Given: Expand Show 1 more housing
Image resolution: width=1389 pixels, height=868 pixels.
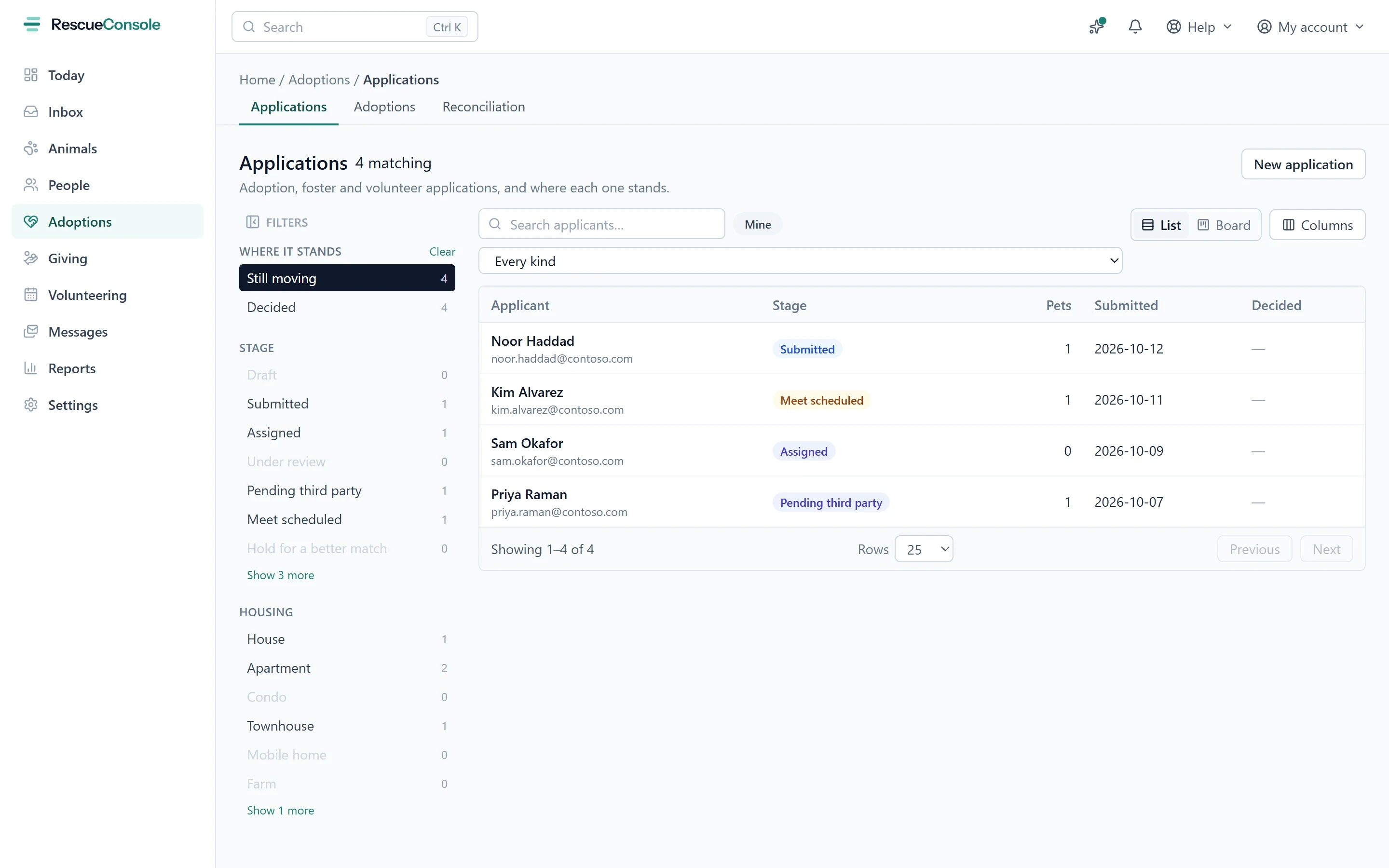Looking at the screenshot, I should [x=280, y=811].
